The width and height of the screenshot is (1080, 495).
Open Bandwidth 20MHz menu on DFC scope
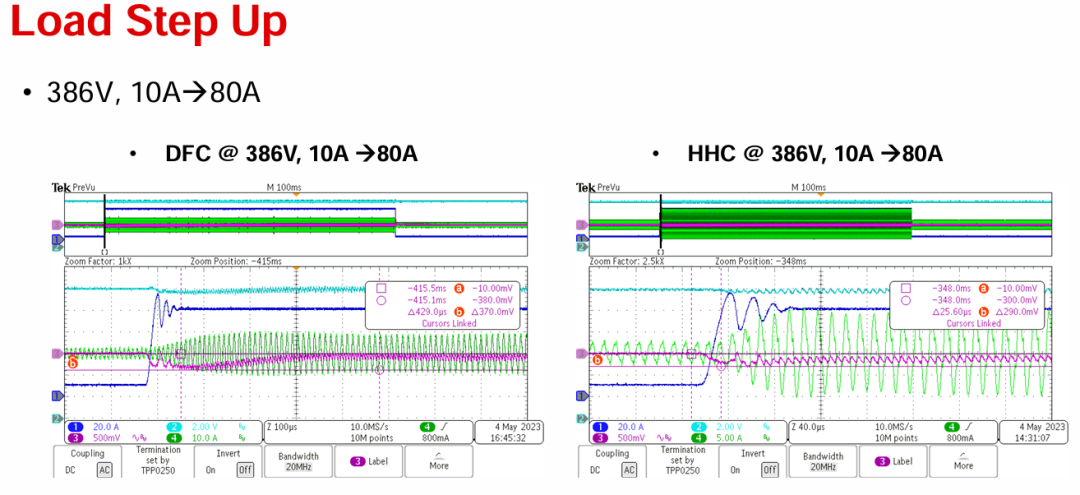(x=298, y=461)
